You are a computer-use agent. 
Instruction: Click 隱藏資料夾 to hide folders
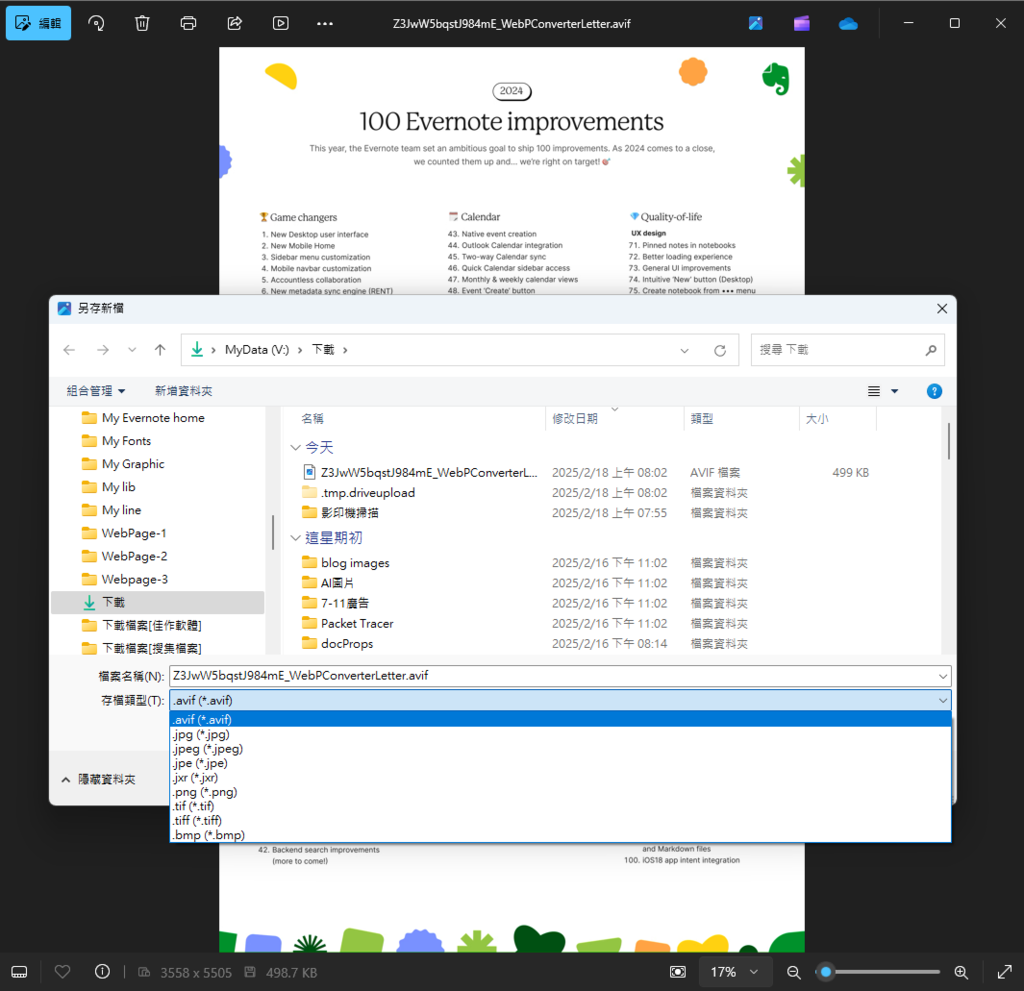pos(99,780)
